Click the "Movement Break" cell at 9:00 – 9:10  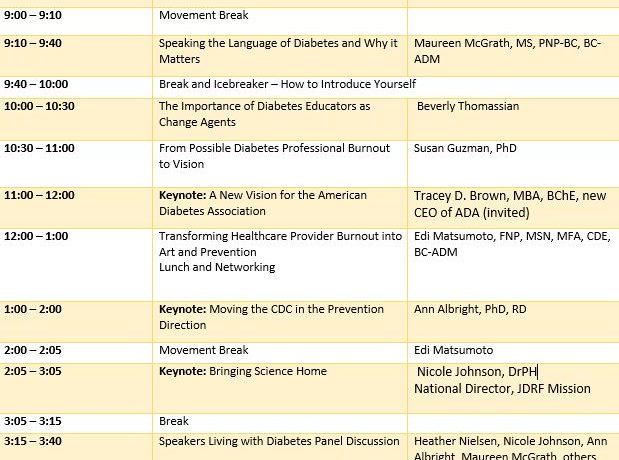204,16
